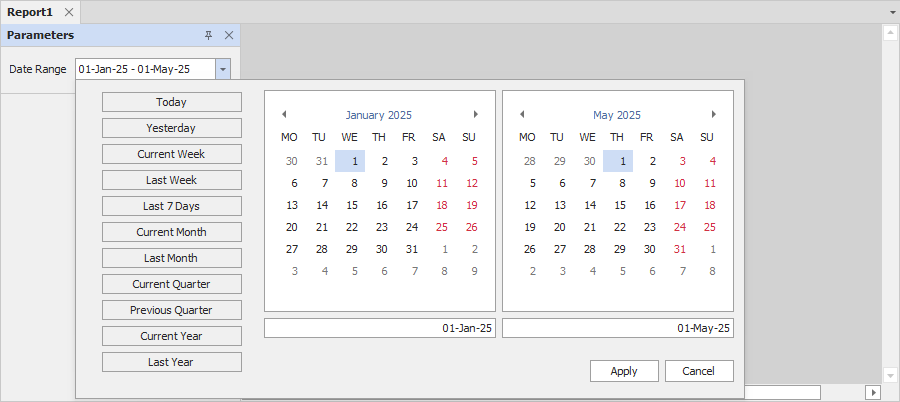Open the January 2025 month header
The image size is (900, 402).
pyautogui.click(x=379, y=115)
